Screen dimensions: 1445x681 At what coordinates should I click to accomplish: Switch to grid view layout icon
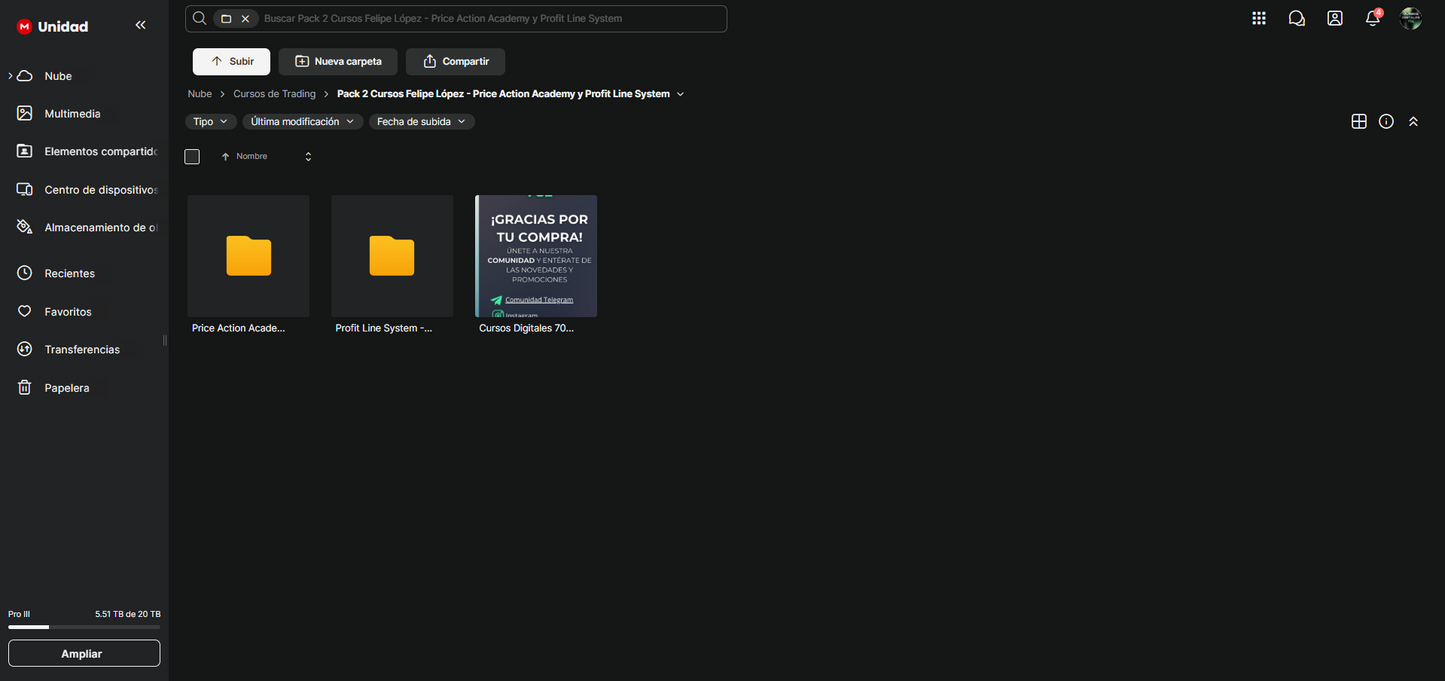pyautogui.click(x=1358, y=121)
